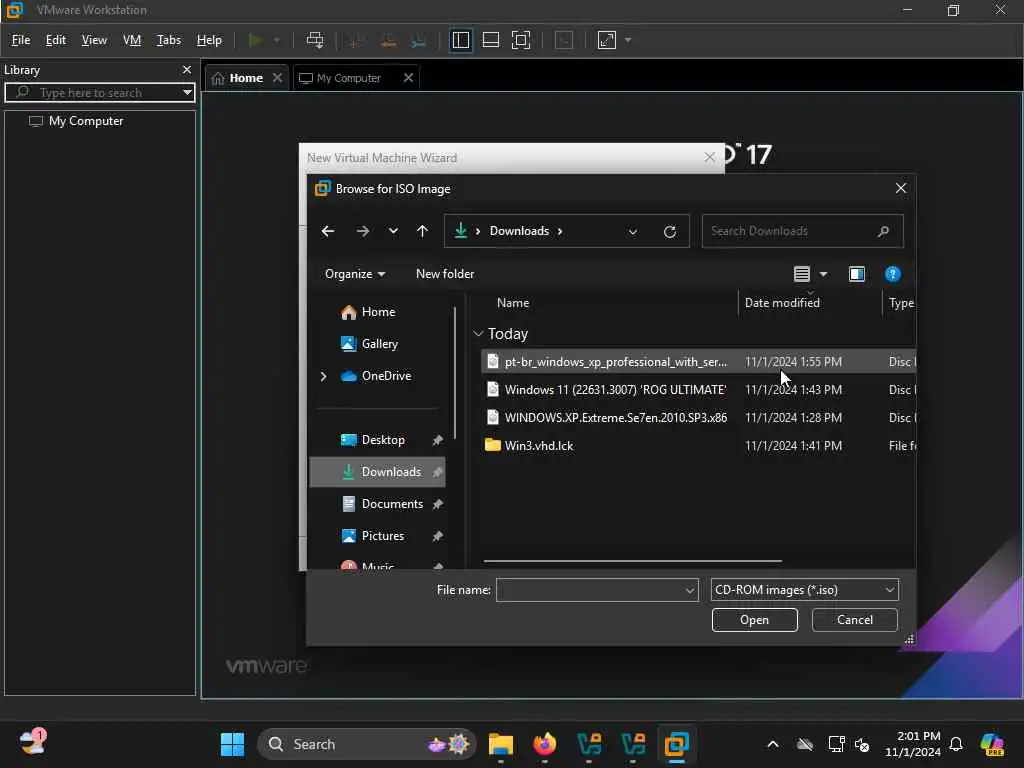1024x768 pixels.
Task: Toggle the library sidebar view icon
Action: [460, 40]
